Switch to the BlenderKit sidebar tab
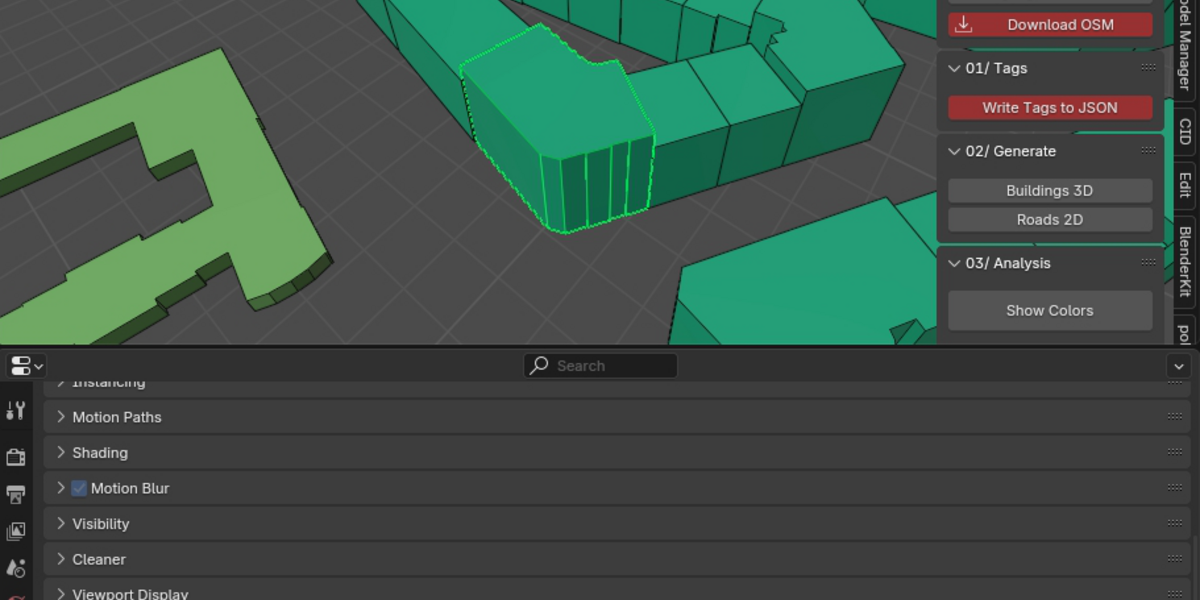The height and width of the screenshot is (600, 1200). click(1184, 261)
